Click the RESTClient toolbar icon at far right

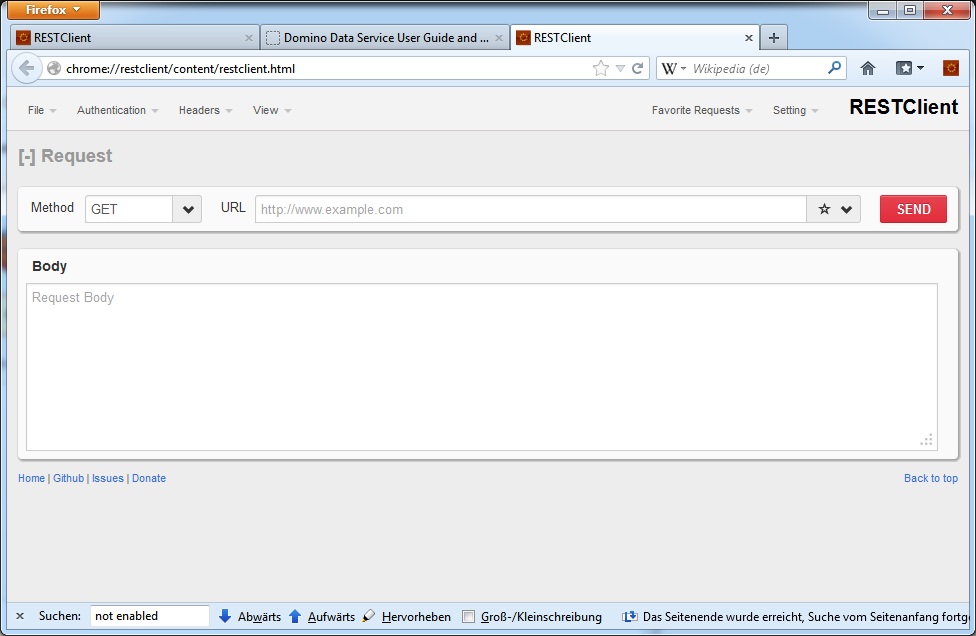pos(950,69)
